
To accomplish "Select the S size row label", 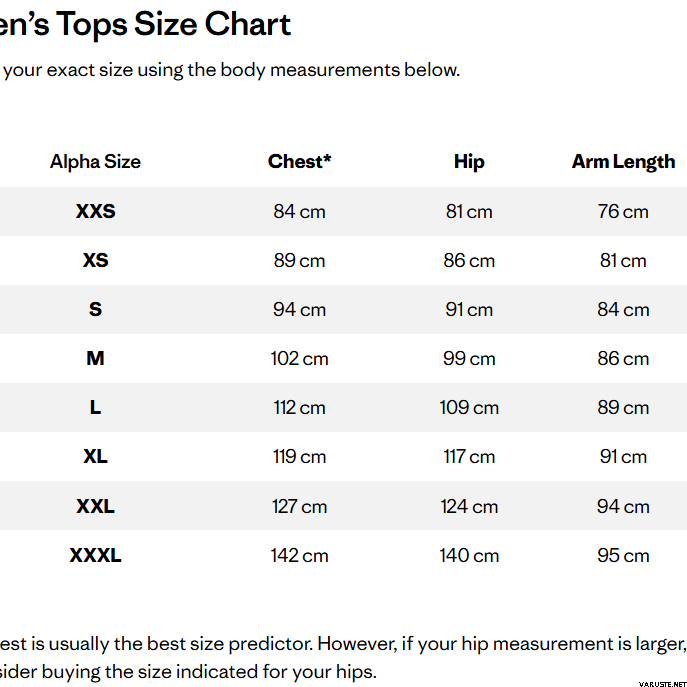I will tap(96, 309).
